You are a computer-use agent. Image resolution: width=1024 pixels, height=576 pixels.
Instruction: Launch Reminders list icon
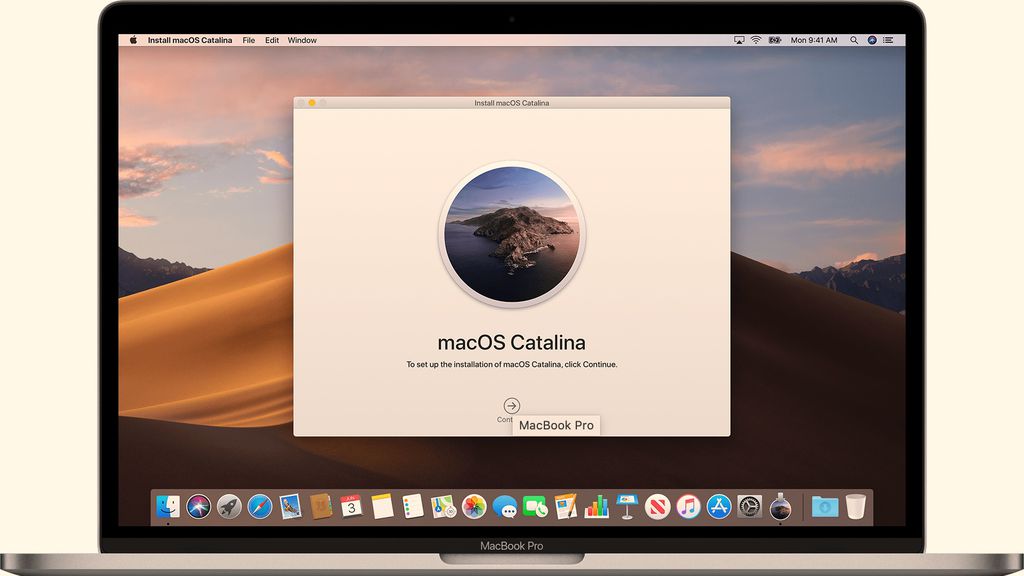[413, 506]
